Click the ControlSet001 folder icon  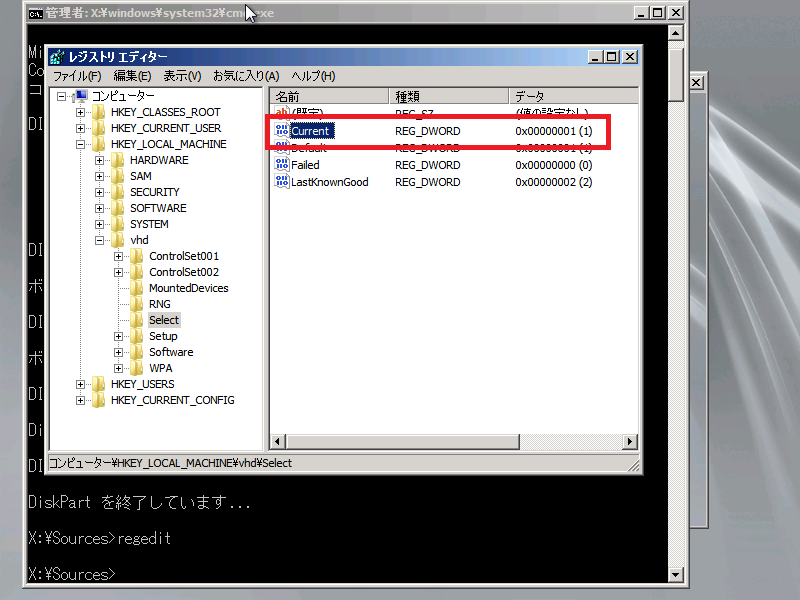point(137,256)
